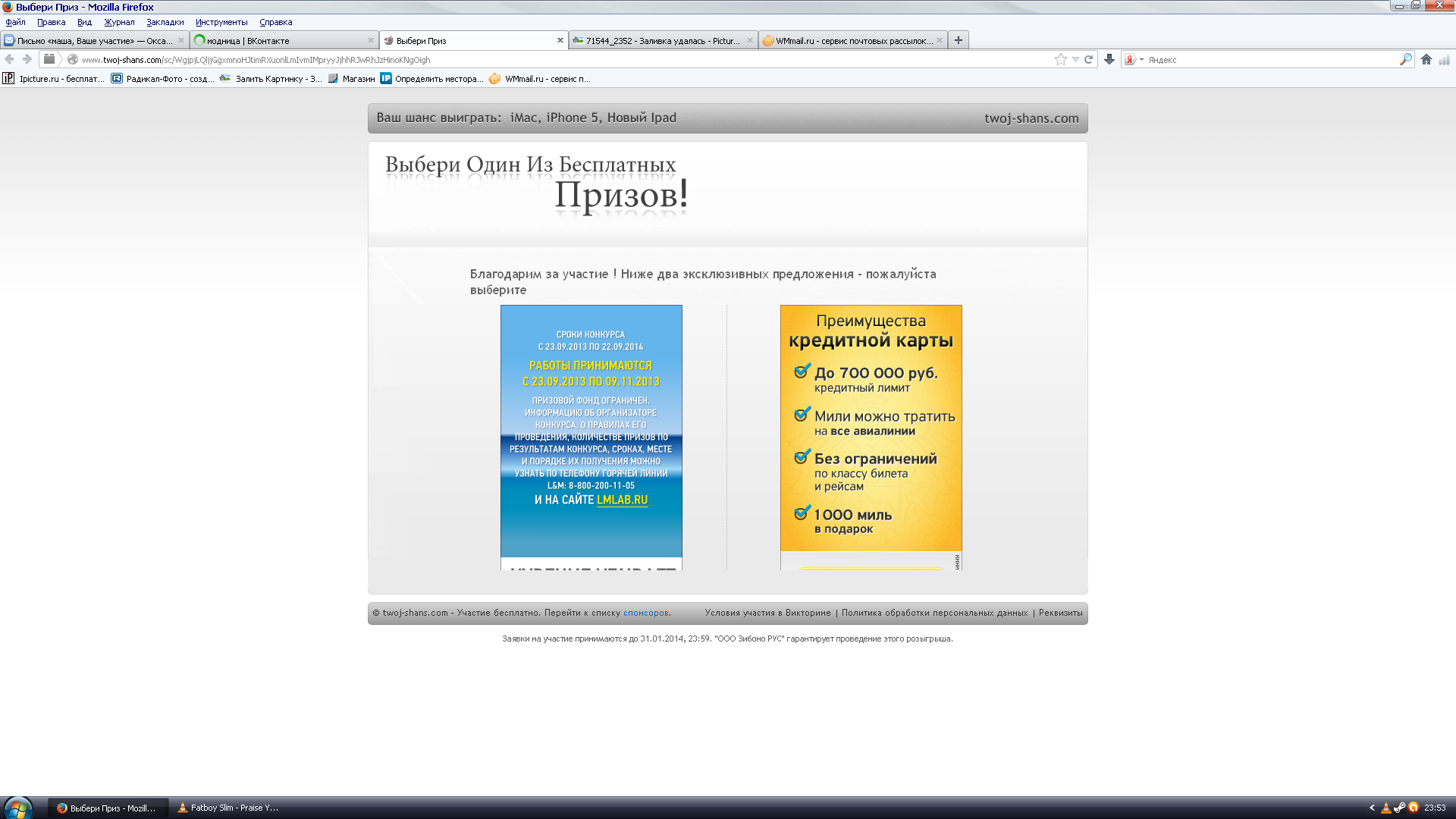Focus the URL address bar
This screenshot has width=1456, height=819.
pos(561,59)
